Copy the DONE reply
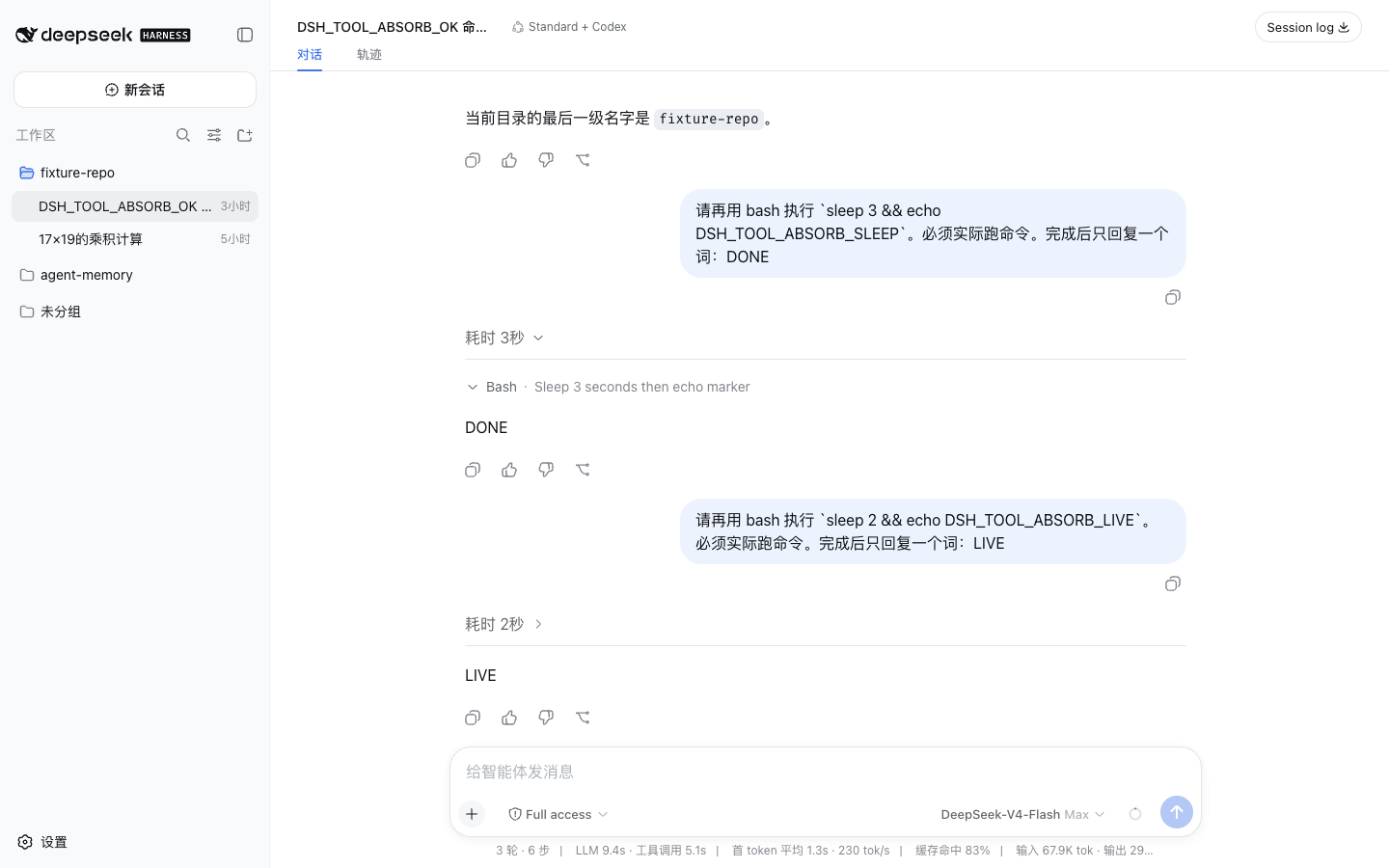The height and width of the screenshot is (868, 1389). point(473,470)
